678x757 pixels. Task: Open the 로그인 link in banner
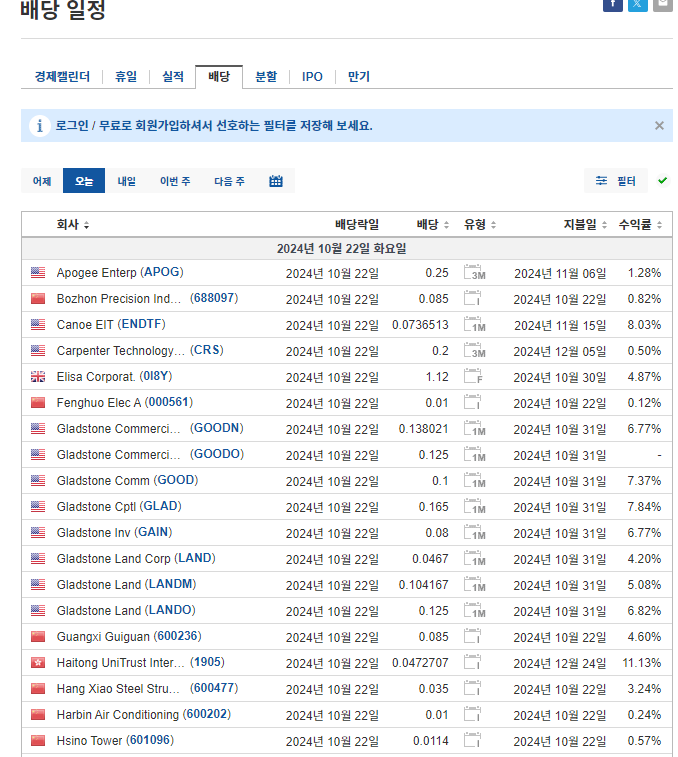[72, 126]
